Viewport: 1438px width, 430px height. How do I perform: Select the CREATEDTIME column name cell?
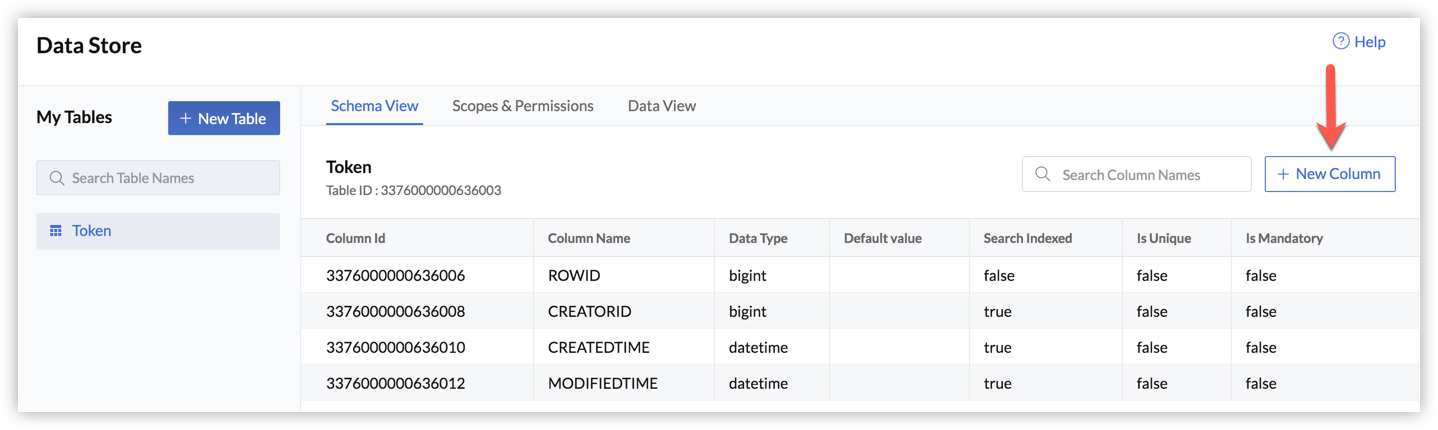click(598, 347)
